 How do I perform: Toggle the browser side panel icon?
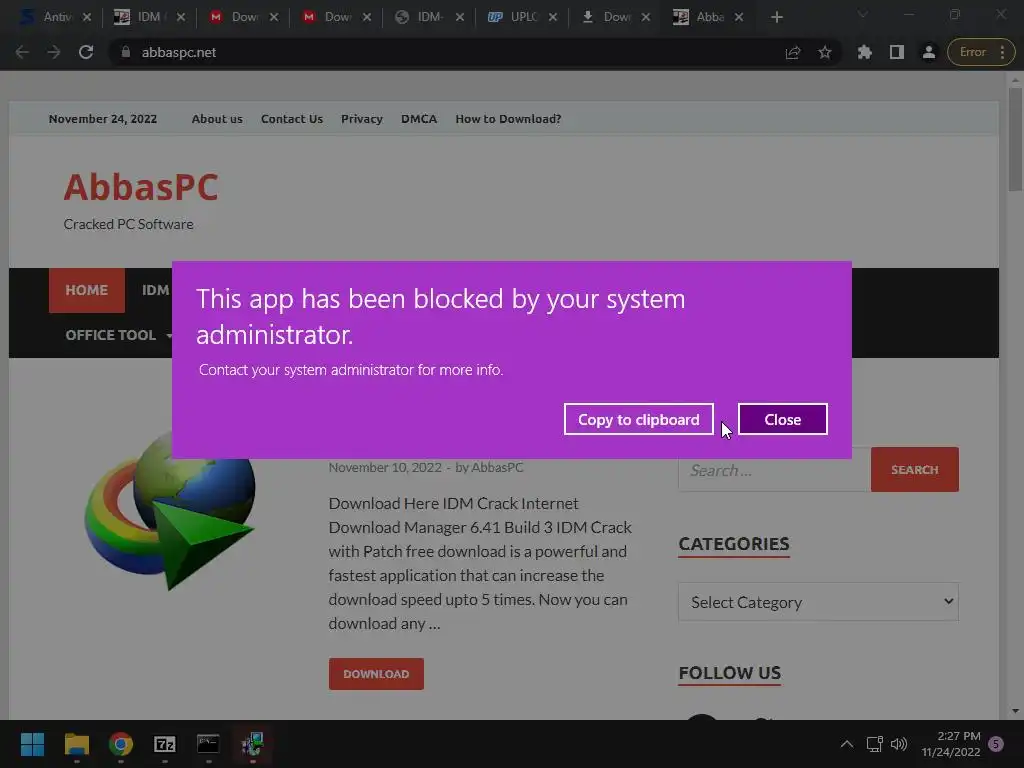coord(897,52)
